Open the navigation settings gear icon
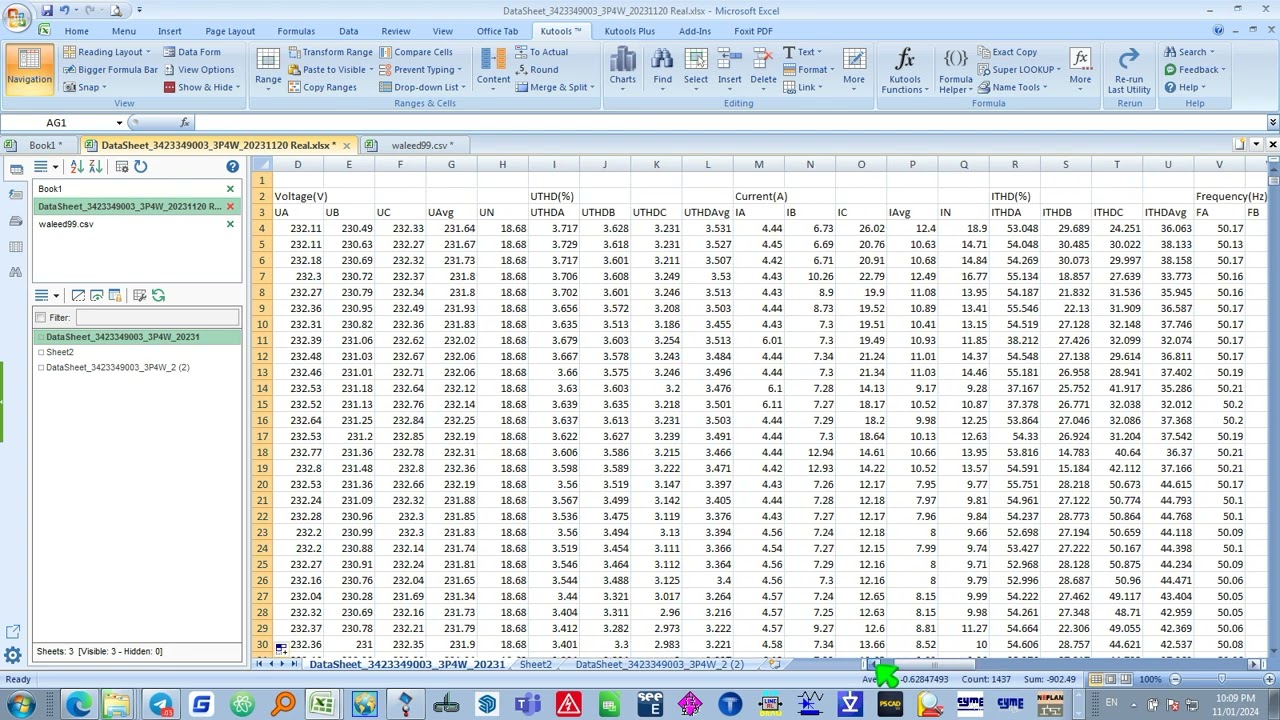 pyautogui.click(x=13, y=656)
